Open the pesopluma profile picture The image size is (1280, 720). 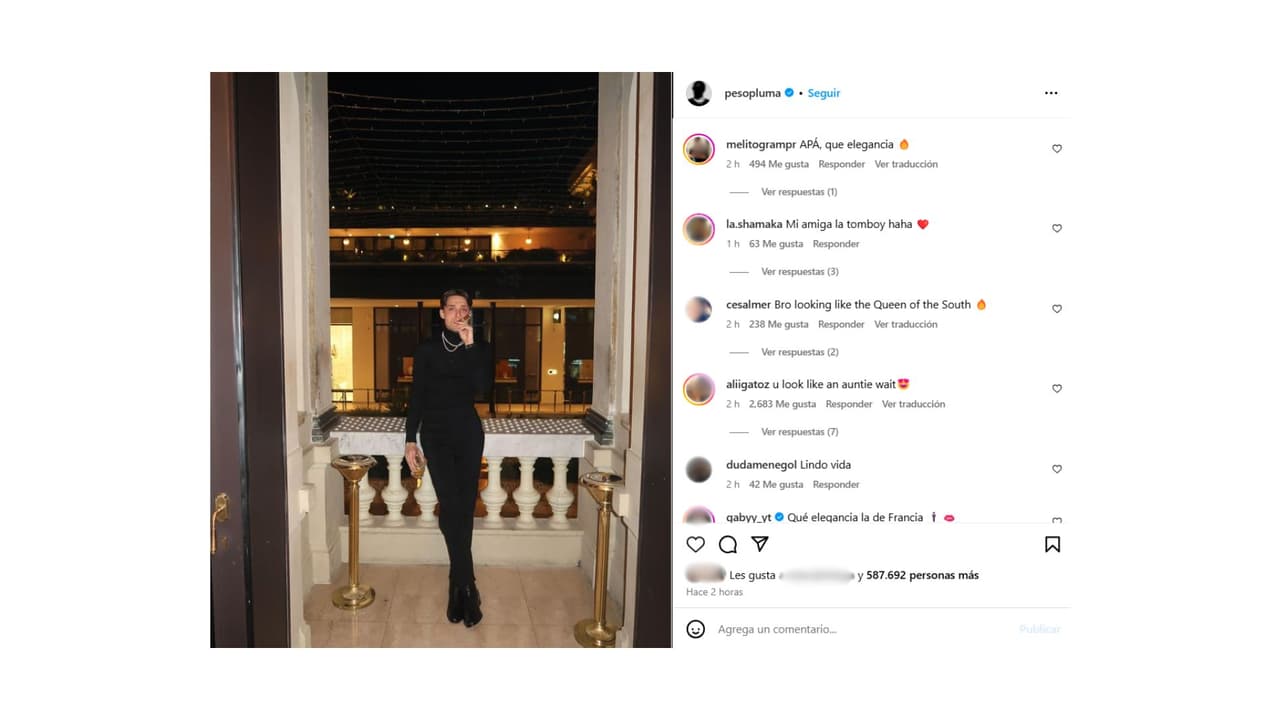click(699, 93)
